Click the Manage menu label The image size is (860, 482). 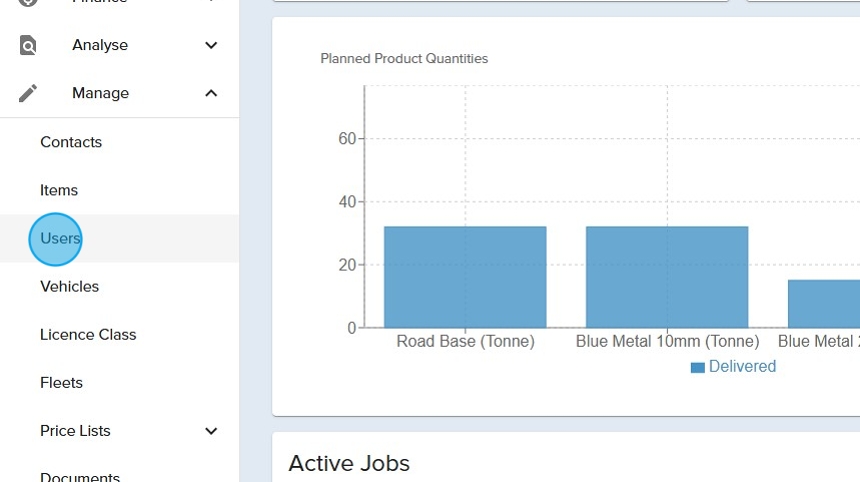[x=100, y=93]
